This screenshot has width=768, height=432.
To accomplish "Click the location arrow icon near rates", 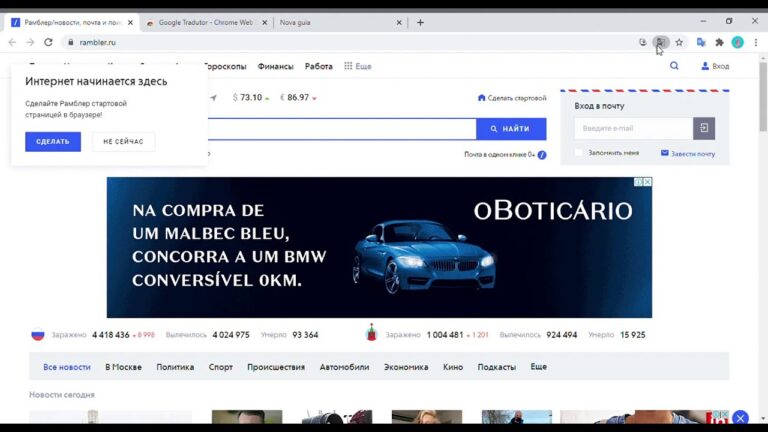I will [x=213, y=97].
